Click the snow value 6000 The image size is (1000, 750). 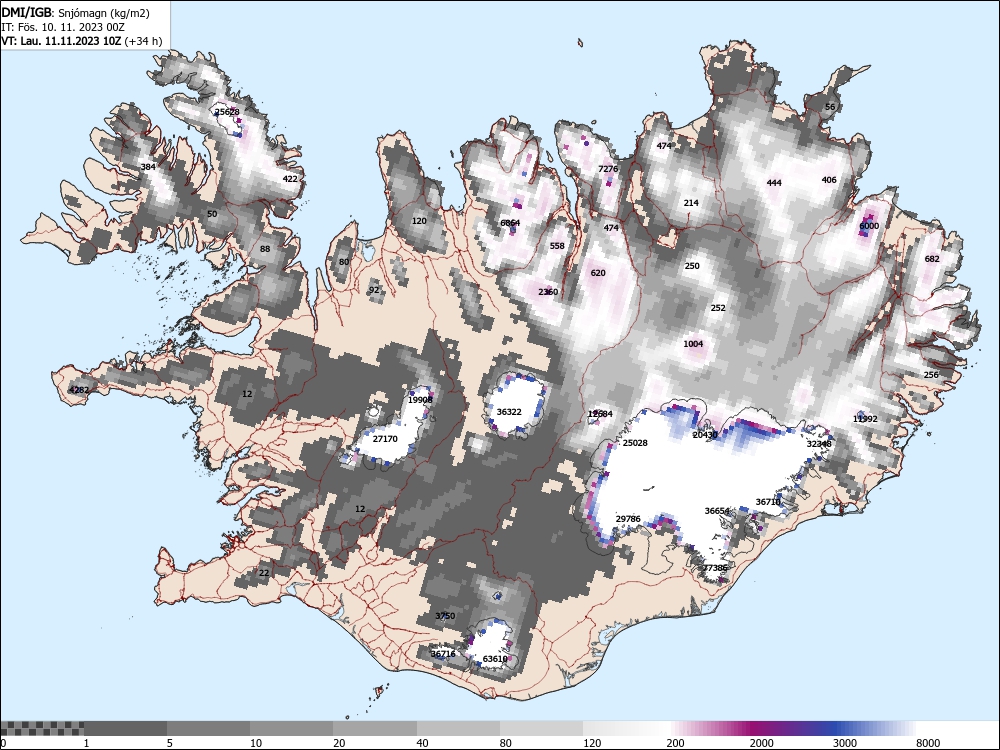point(869,226)
